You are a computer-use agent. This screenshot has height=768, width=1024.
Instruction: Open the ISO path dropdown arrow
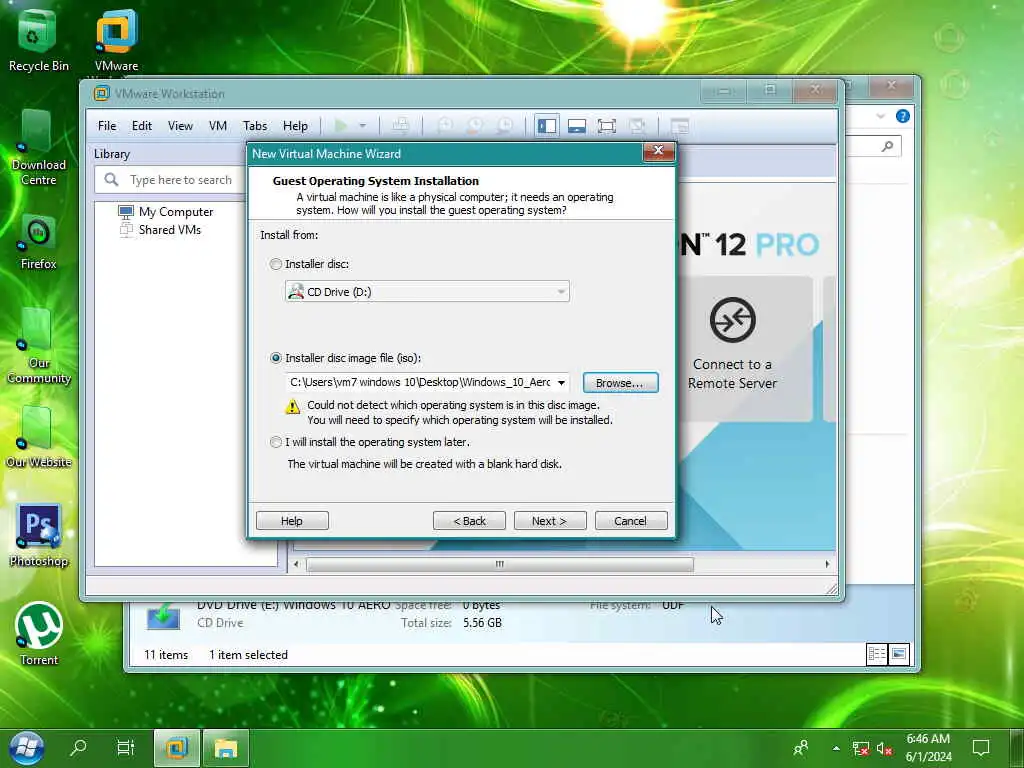pos(561,383)
